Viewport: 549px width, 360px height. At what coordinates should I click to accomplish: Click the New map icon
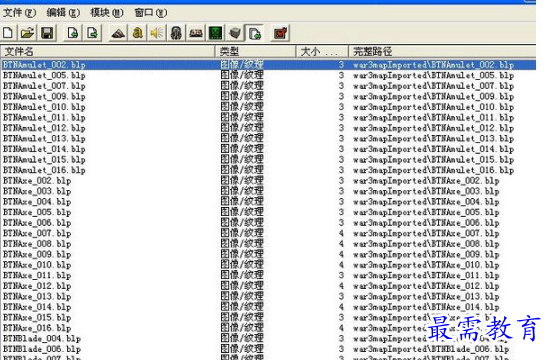8,33
